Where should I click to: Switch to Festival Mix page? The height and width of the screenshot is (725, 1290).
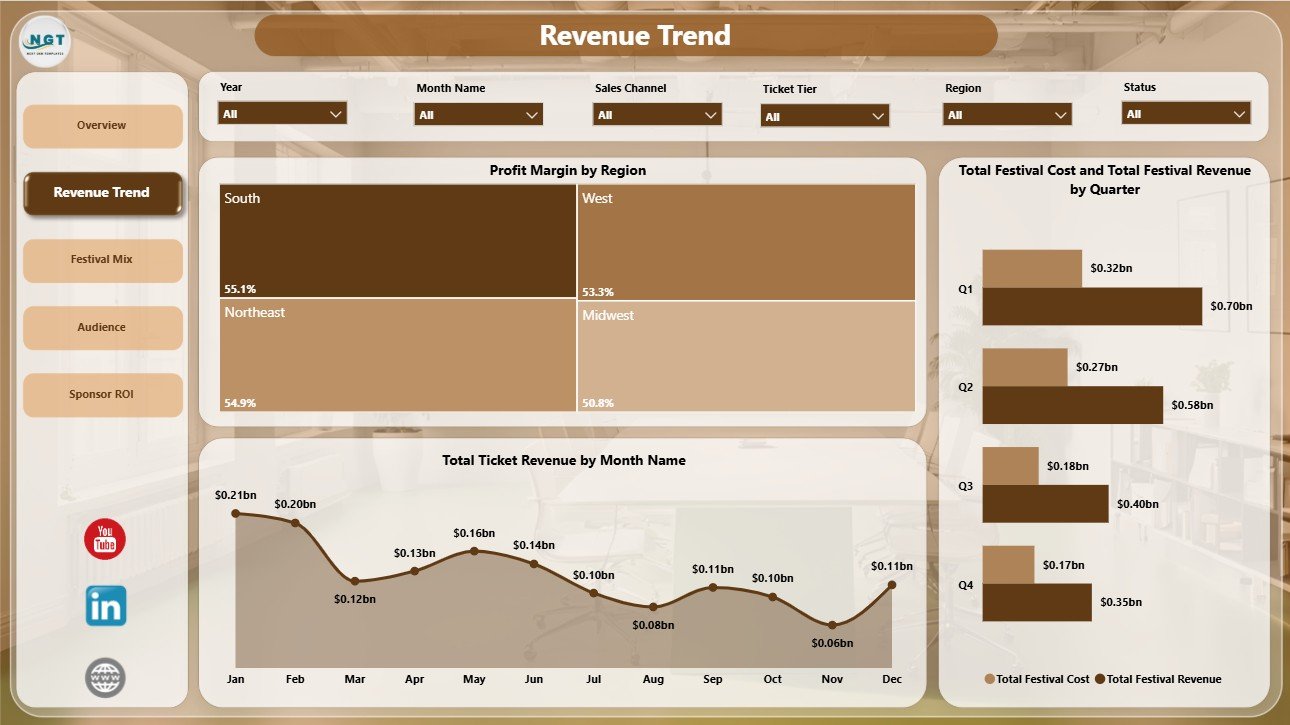tap(102, 260)
